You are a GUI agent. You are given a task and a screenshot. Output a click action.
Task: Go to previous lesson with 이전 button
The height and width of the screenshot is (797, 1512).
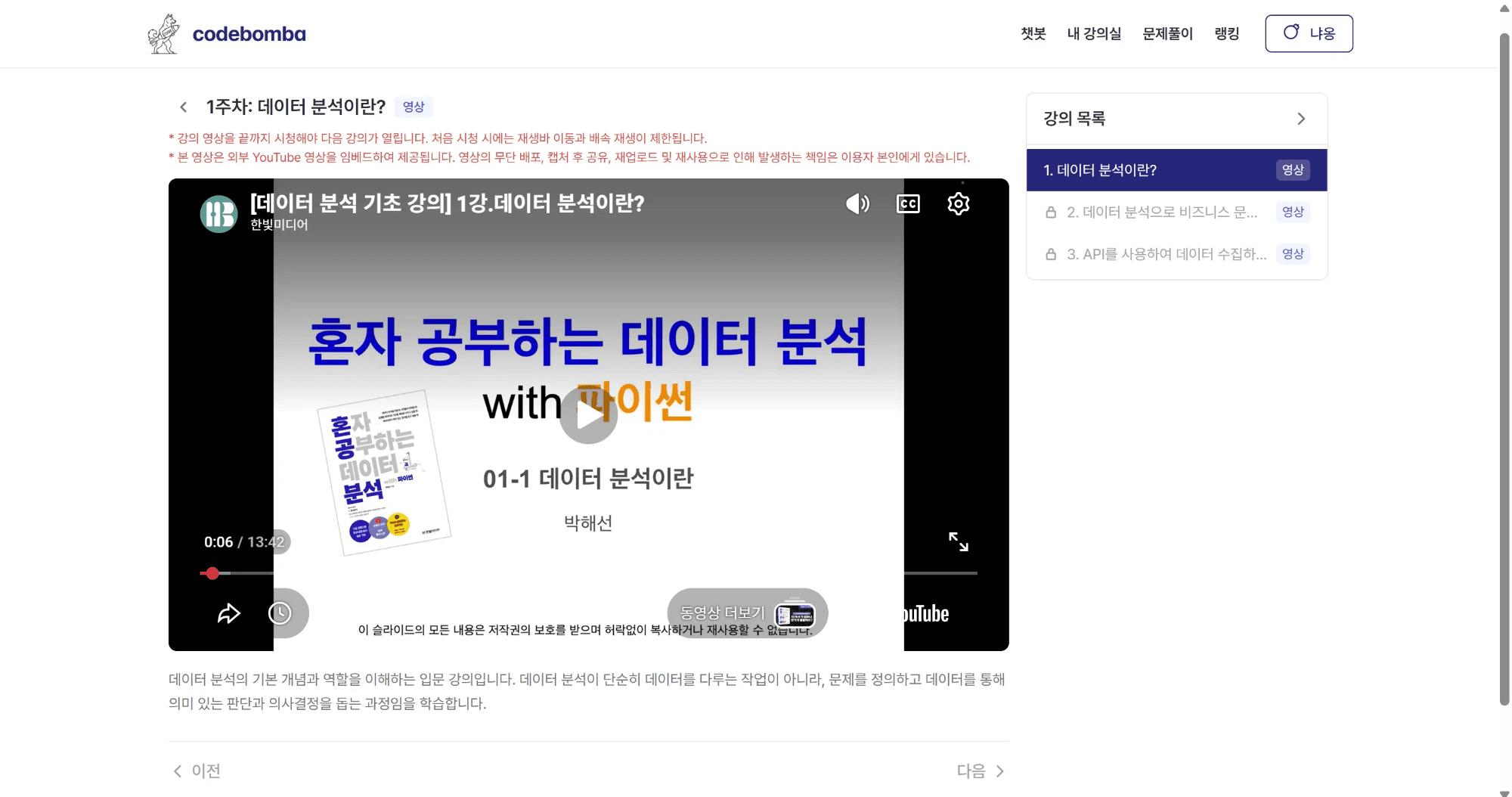coord(197,771)
